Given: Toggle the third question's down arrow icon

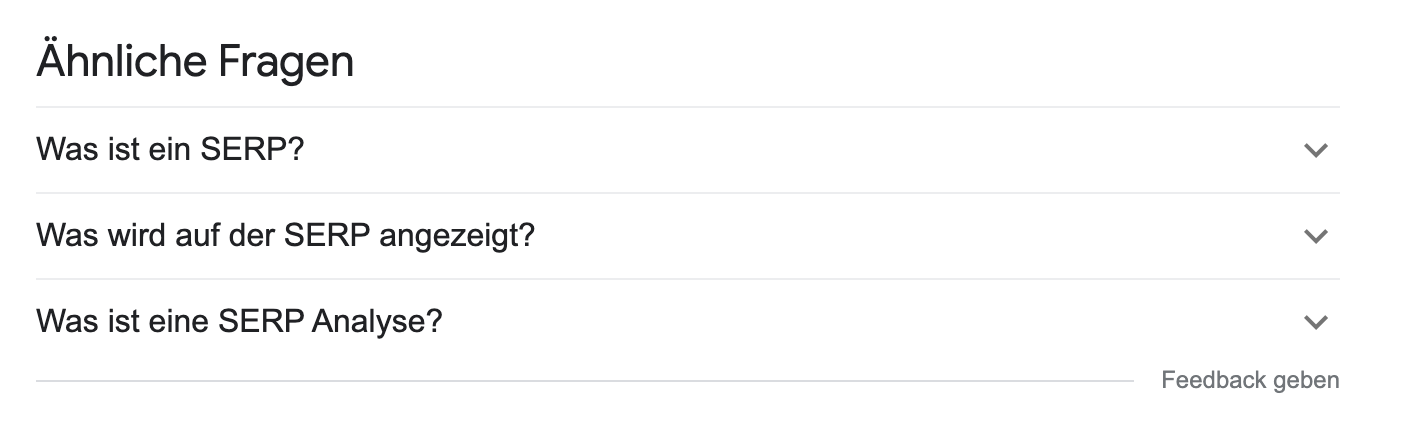Looking at the screenshot, I should (1315, 323).
